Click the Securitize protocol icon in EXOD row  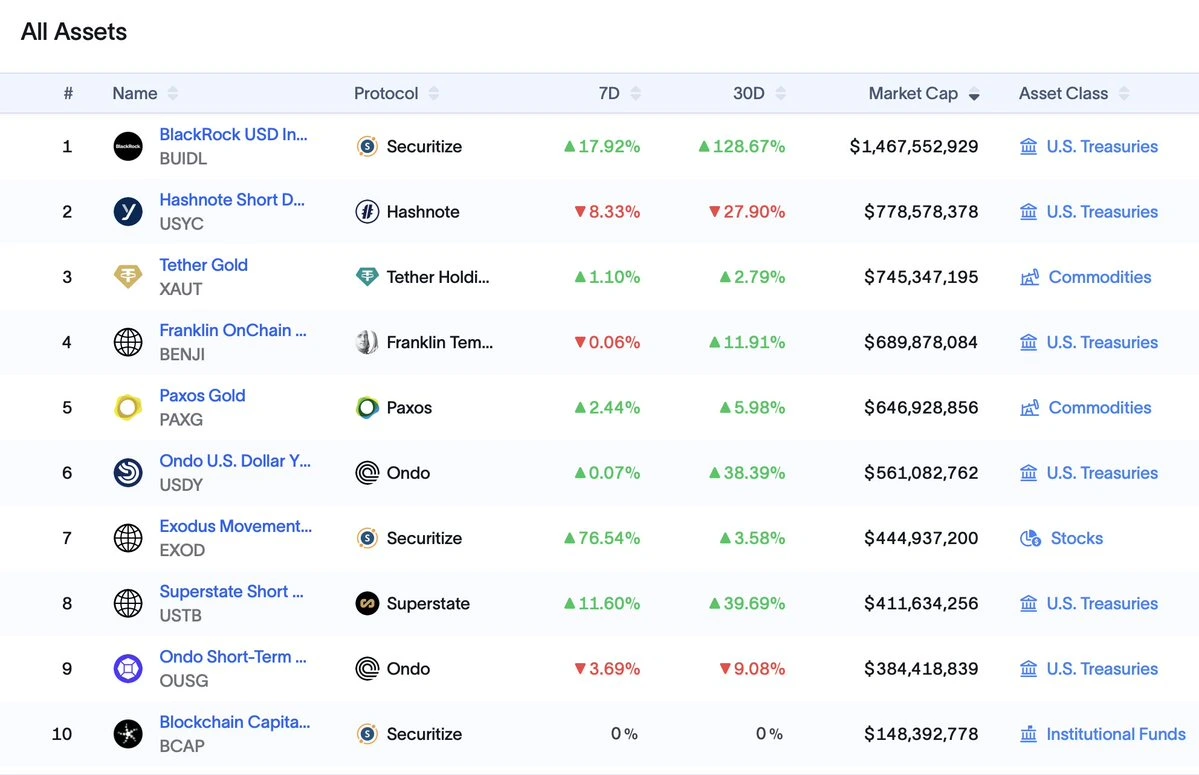(x=367, y=538)
